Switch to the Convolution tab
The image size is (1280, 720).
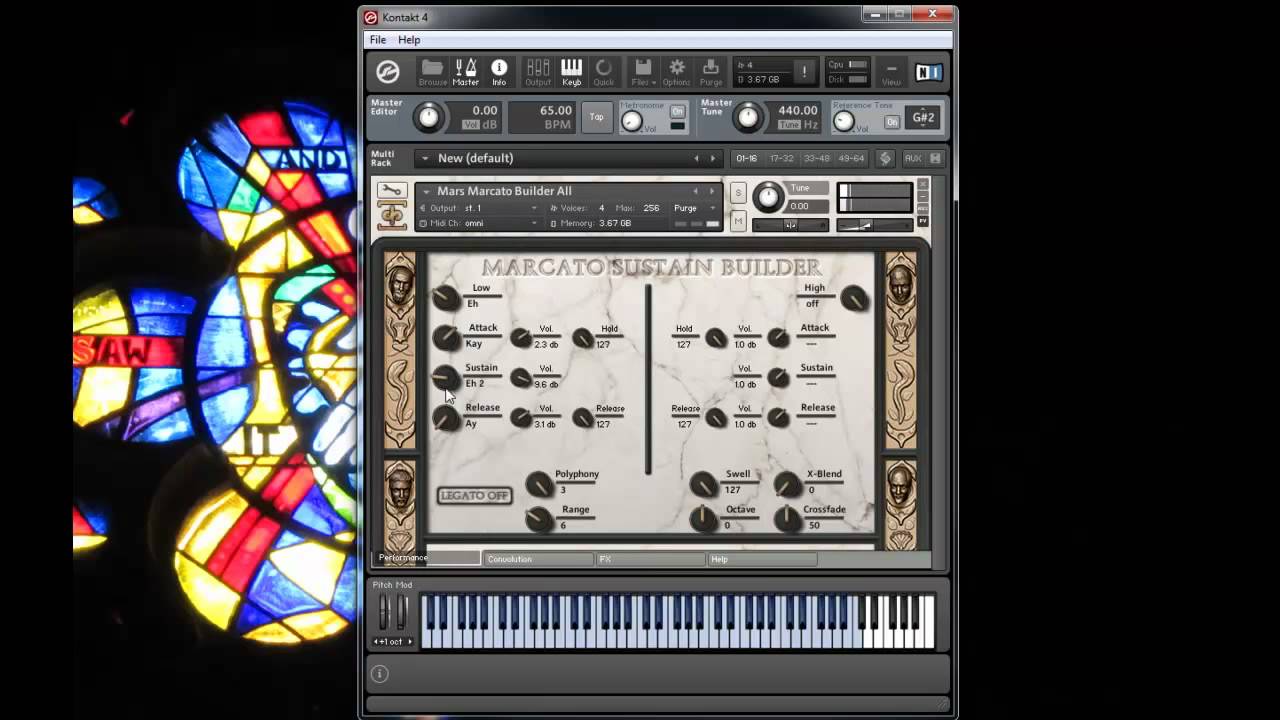(x=539, y=559)
